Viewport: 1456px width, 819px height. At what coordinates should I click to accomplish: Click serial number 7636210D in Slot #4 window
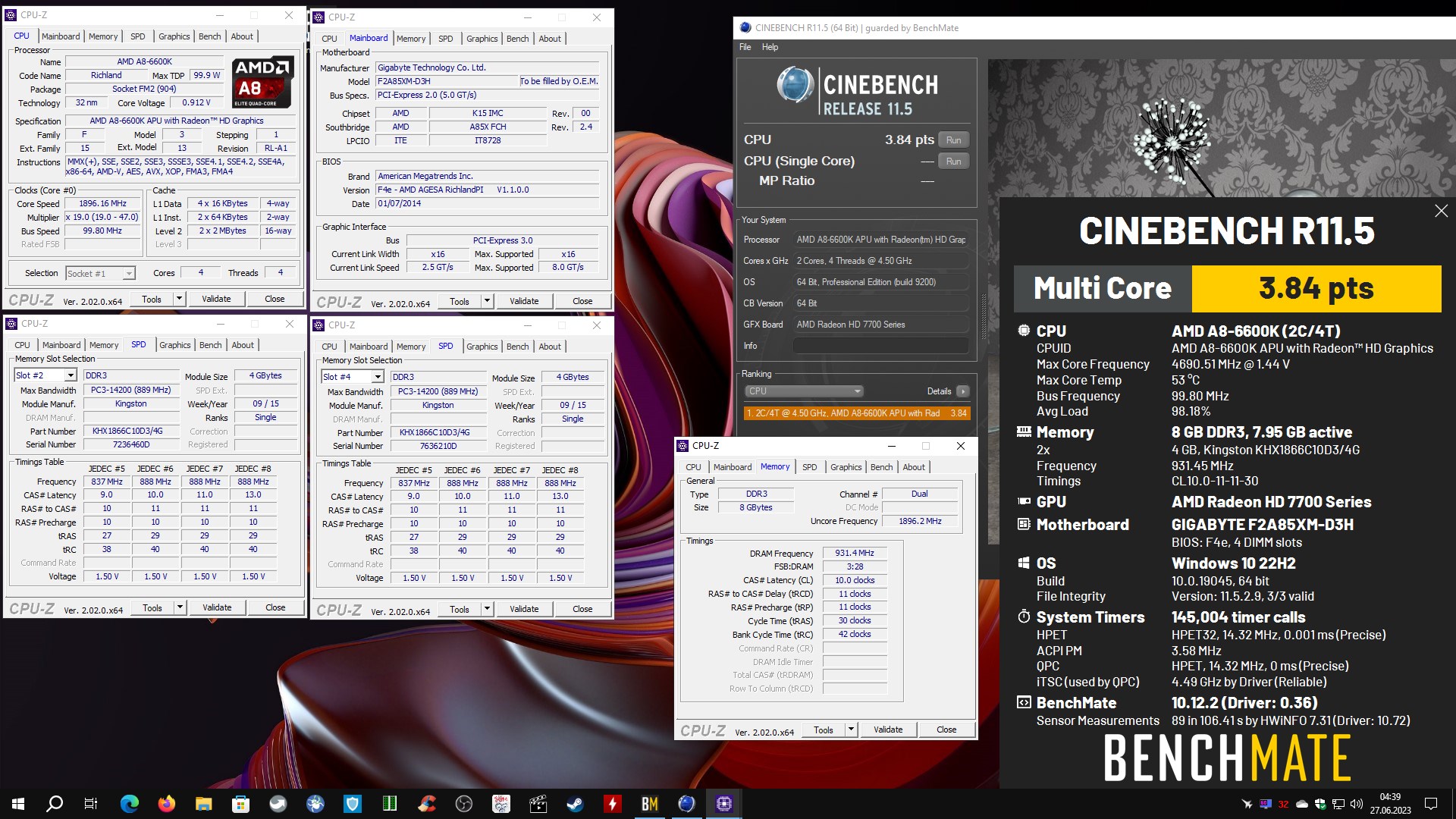(x=438, y=447)
